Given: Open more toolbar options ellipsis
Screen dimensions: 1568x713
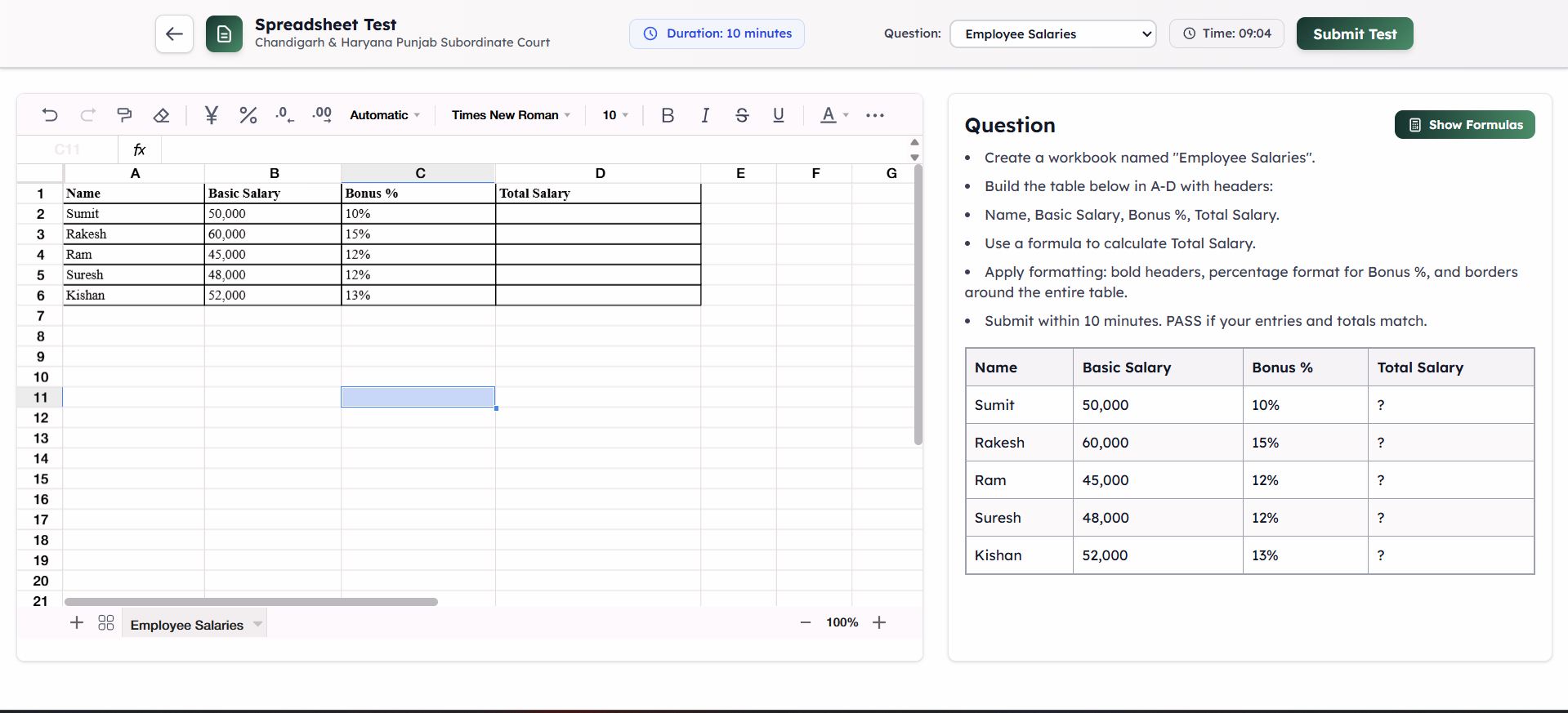Looking at the screenshot, I should [875, 115].
